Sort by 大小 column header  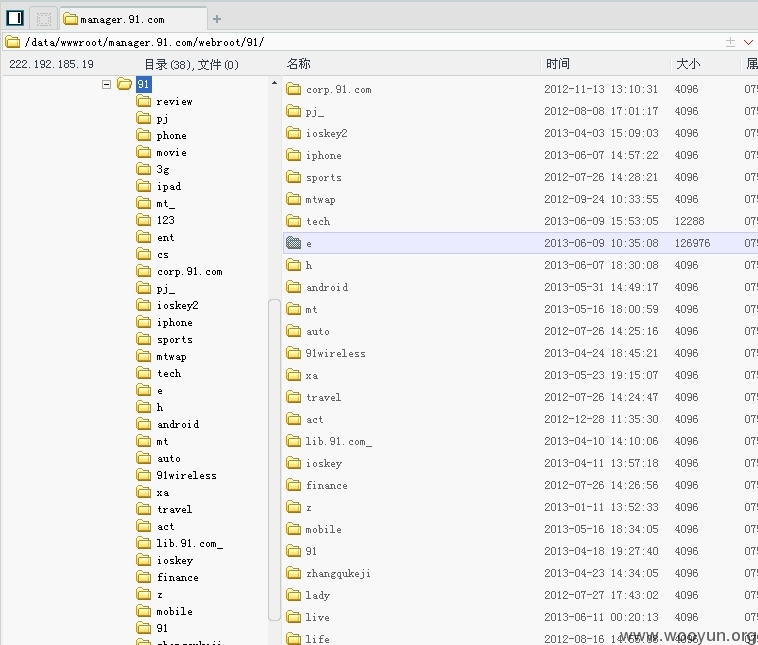(x=687, y=64)
